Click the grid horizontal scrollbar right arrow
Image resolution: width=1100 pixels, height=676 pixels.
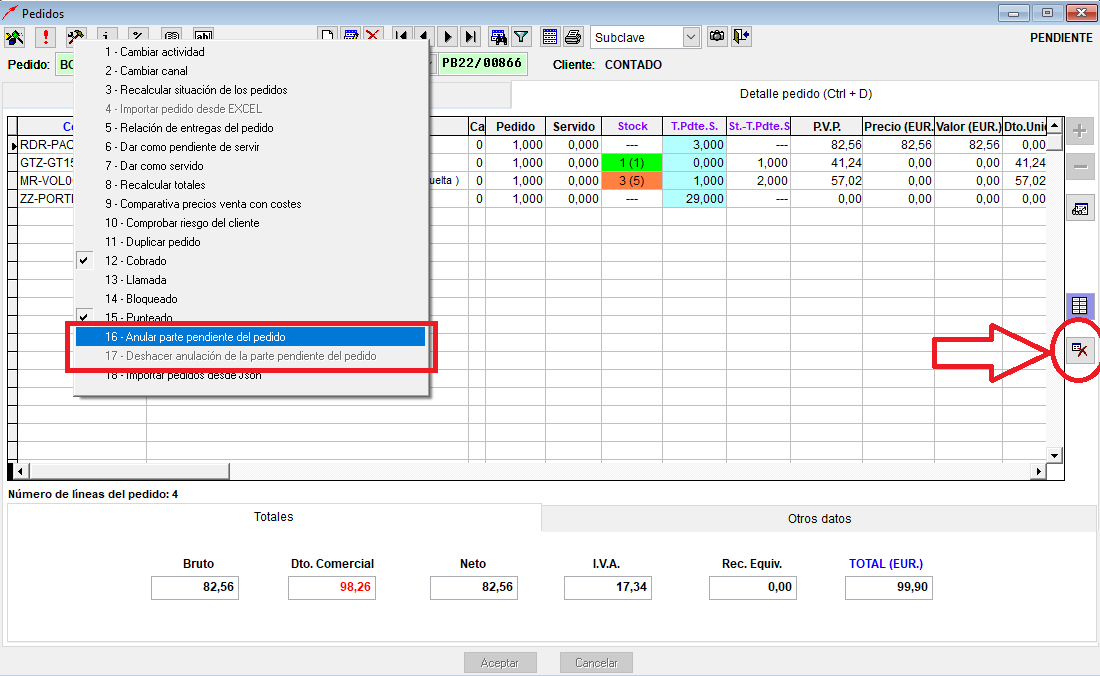click(x=1039, y=471)
